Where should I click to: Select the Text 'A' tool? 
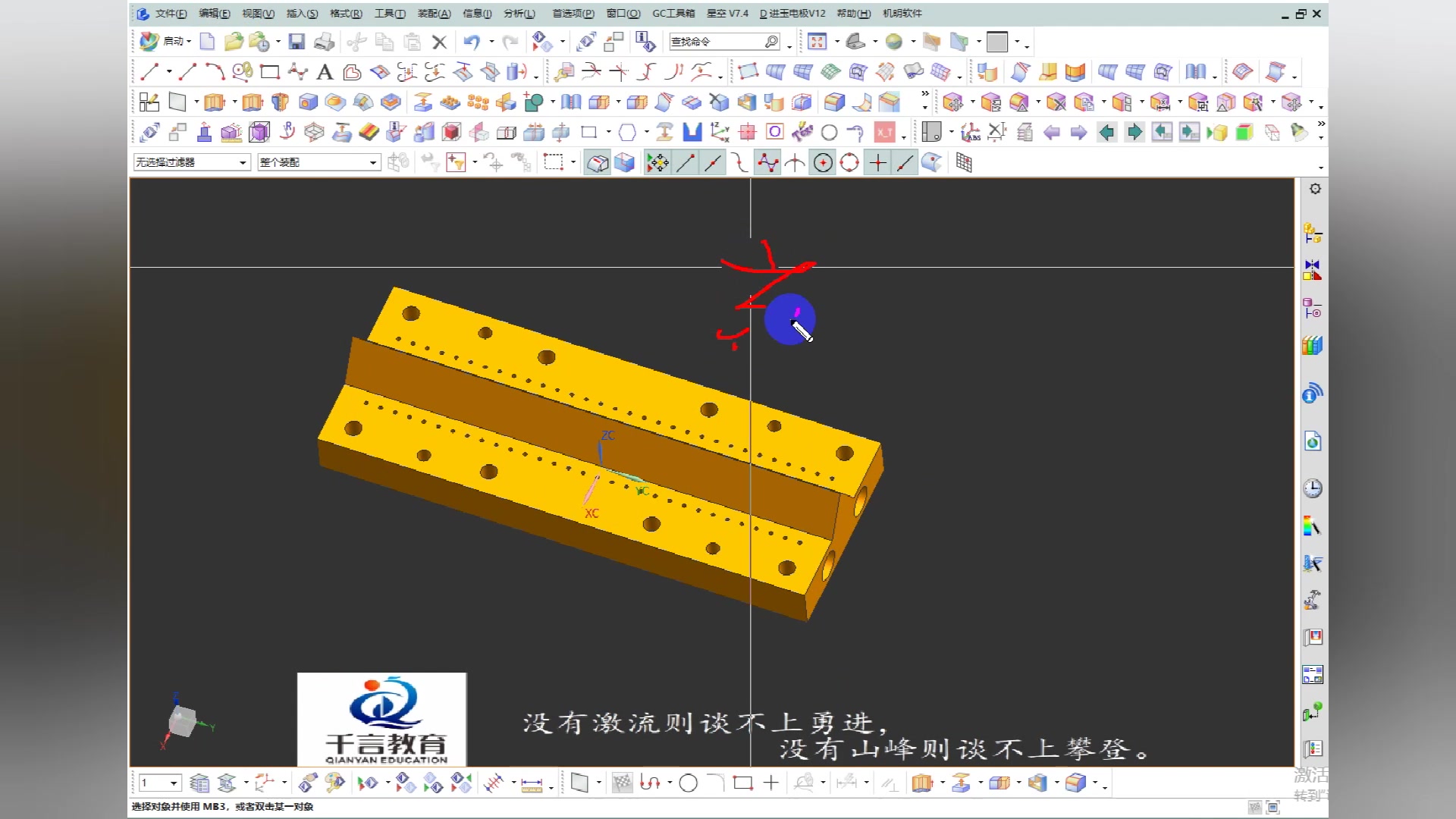(x=325, y=72)
